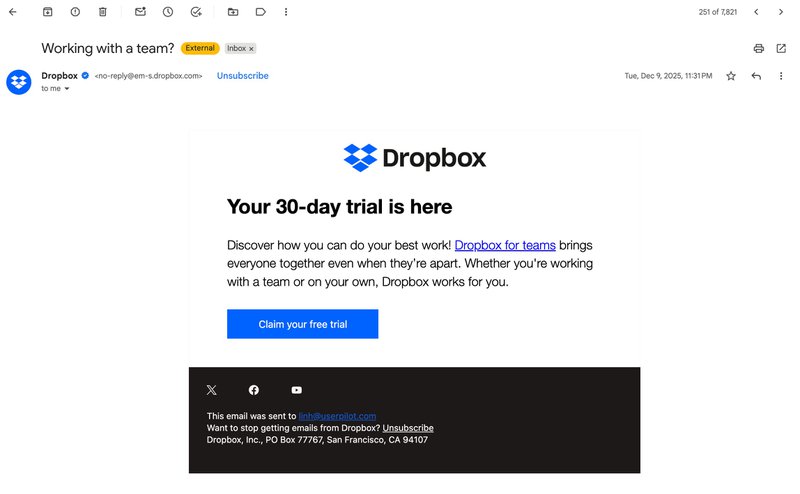800x494 pixels.
Task: Add email to Tasks
Action: (x=196, y=12)
